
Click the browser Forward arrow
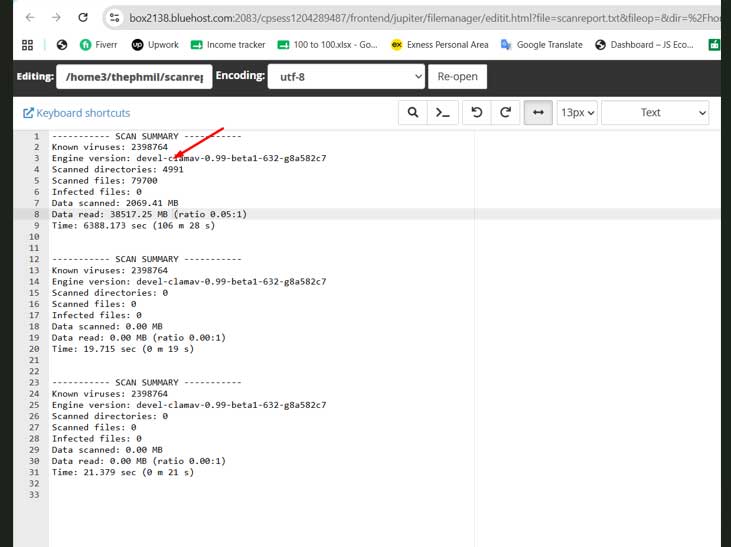[x=56, y=18]
